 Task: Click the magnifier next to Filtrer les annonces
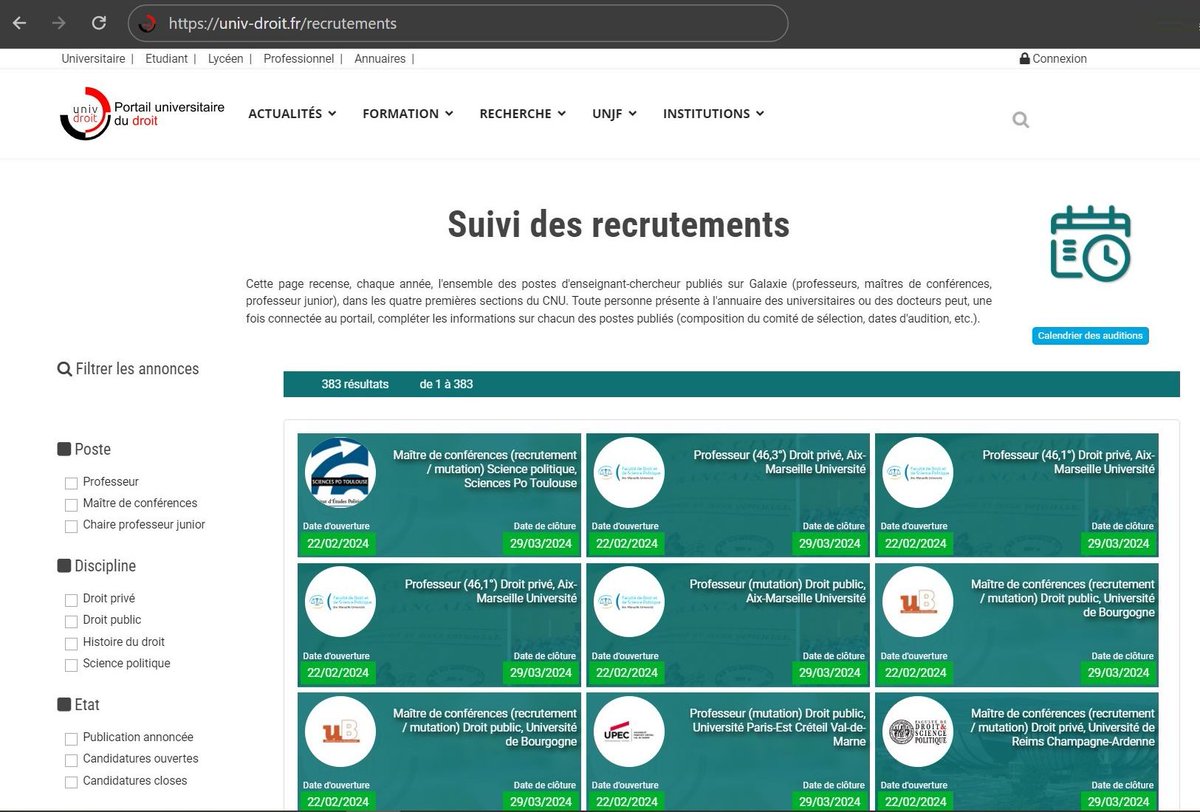pos(64,368)
